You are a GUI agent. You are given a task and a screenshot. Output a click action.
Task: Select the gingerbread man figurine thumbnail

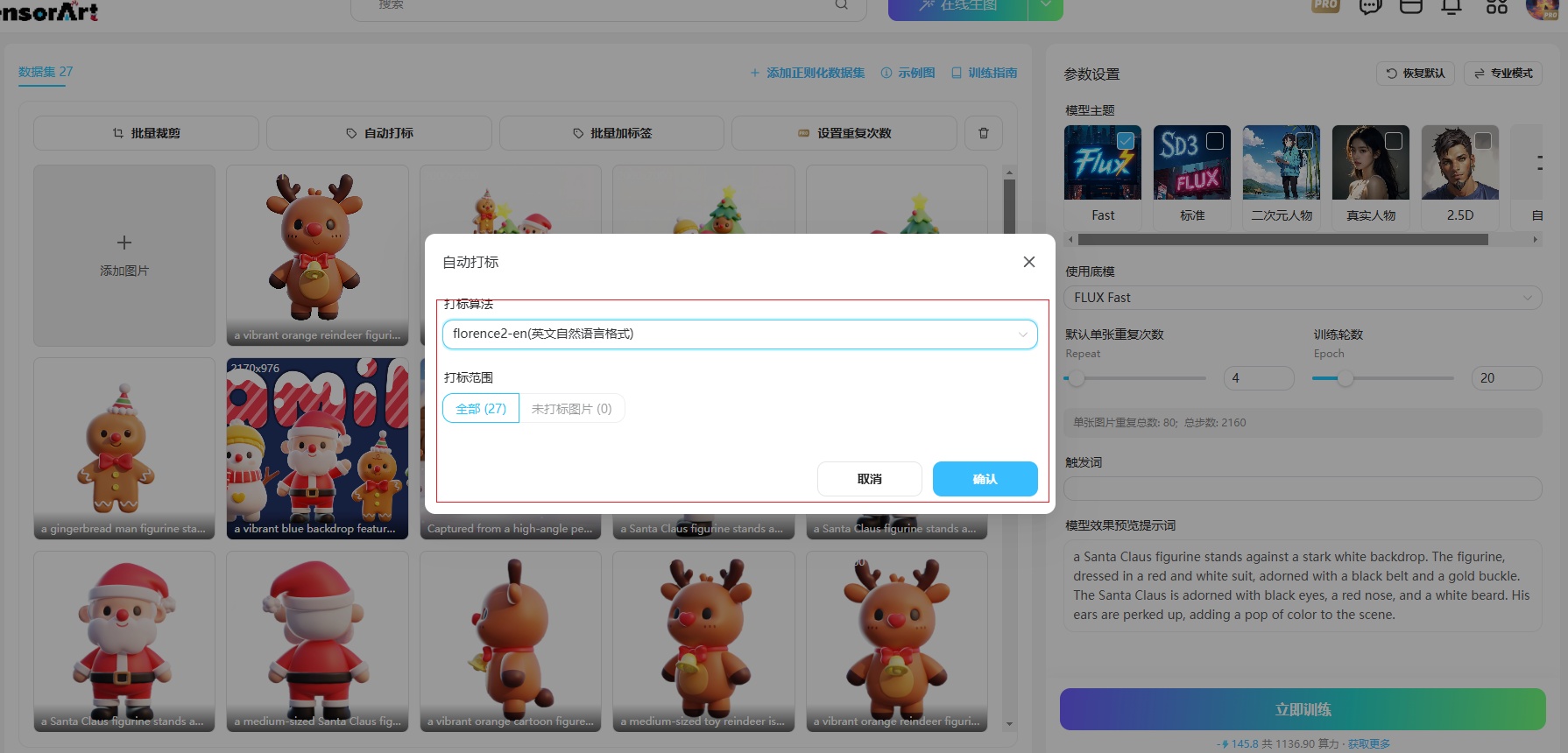124,448
